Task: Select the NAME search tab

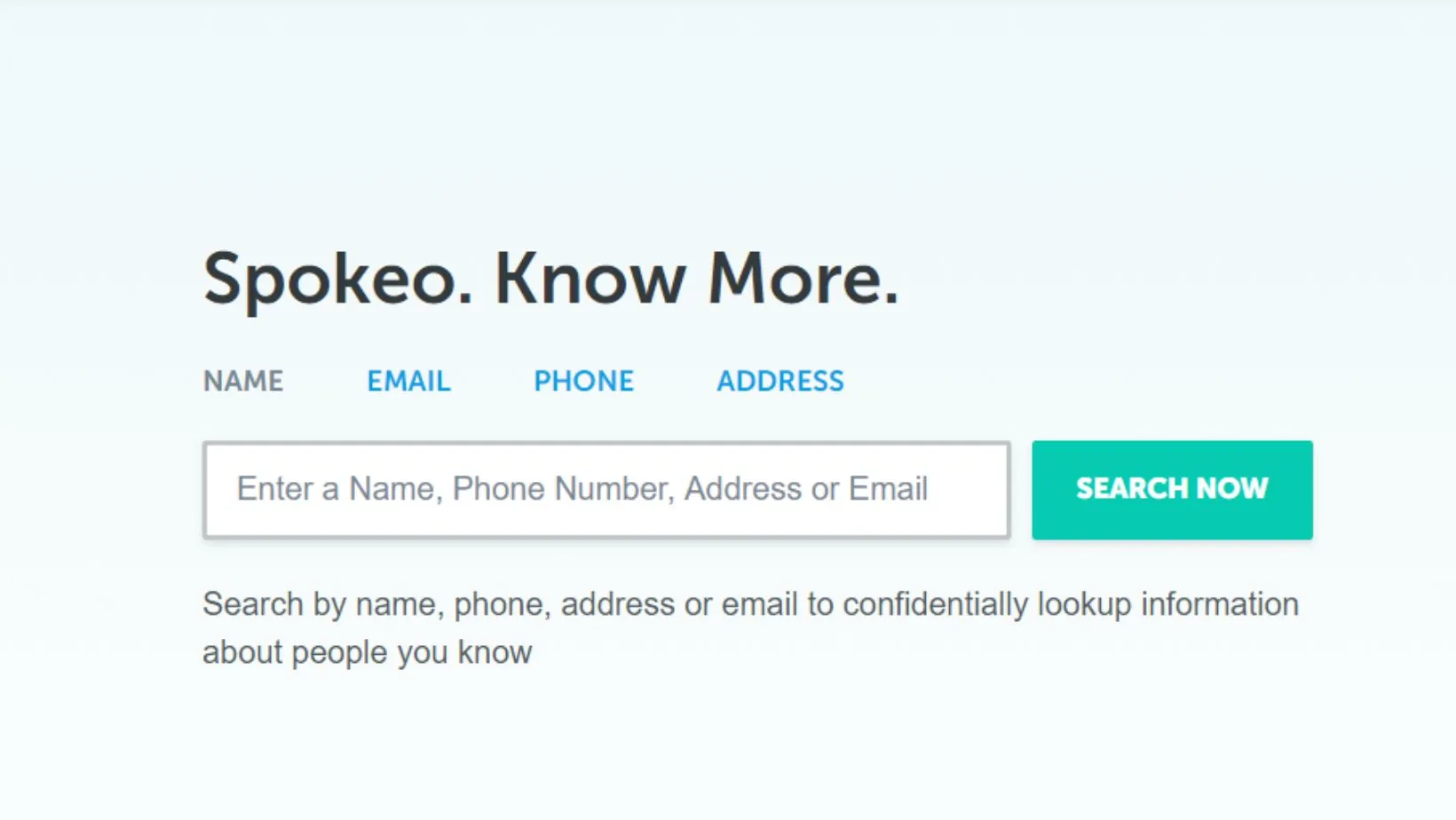Action: coord(243,381)
